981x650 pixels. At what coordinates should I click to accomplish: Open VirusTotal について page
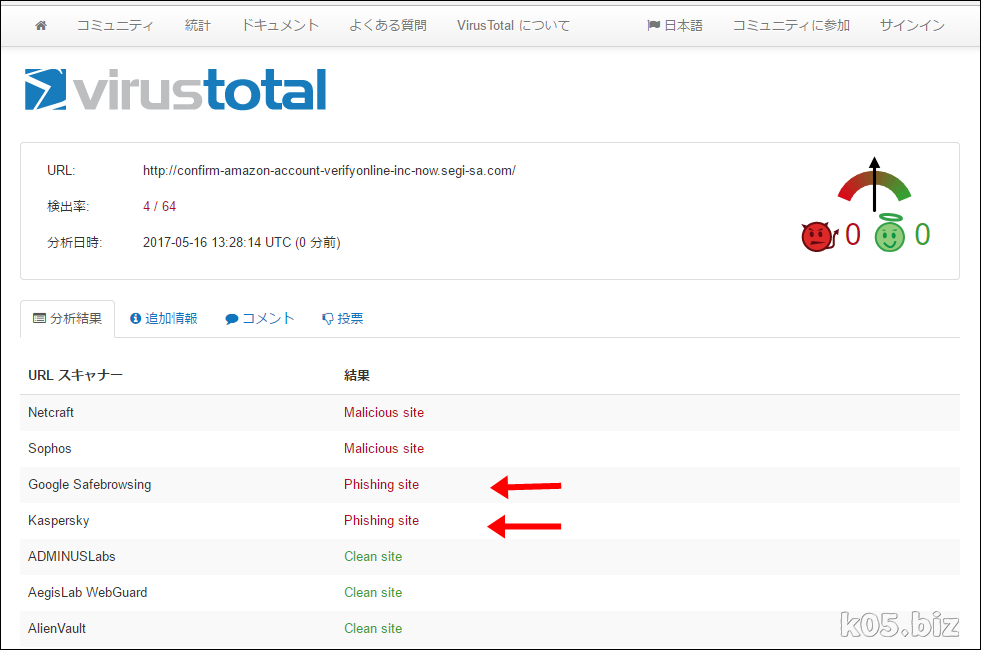(x=514, y=26)
